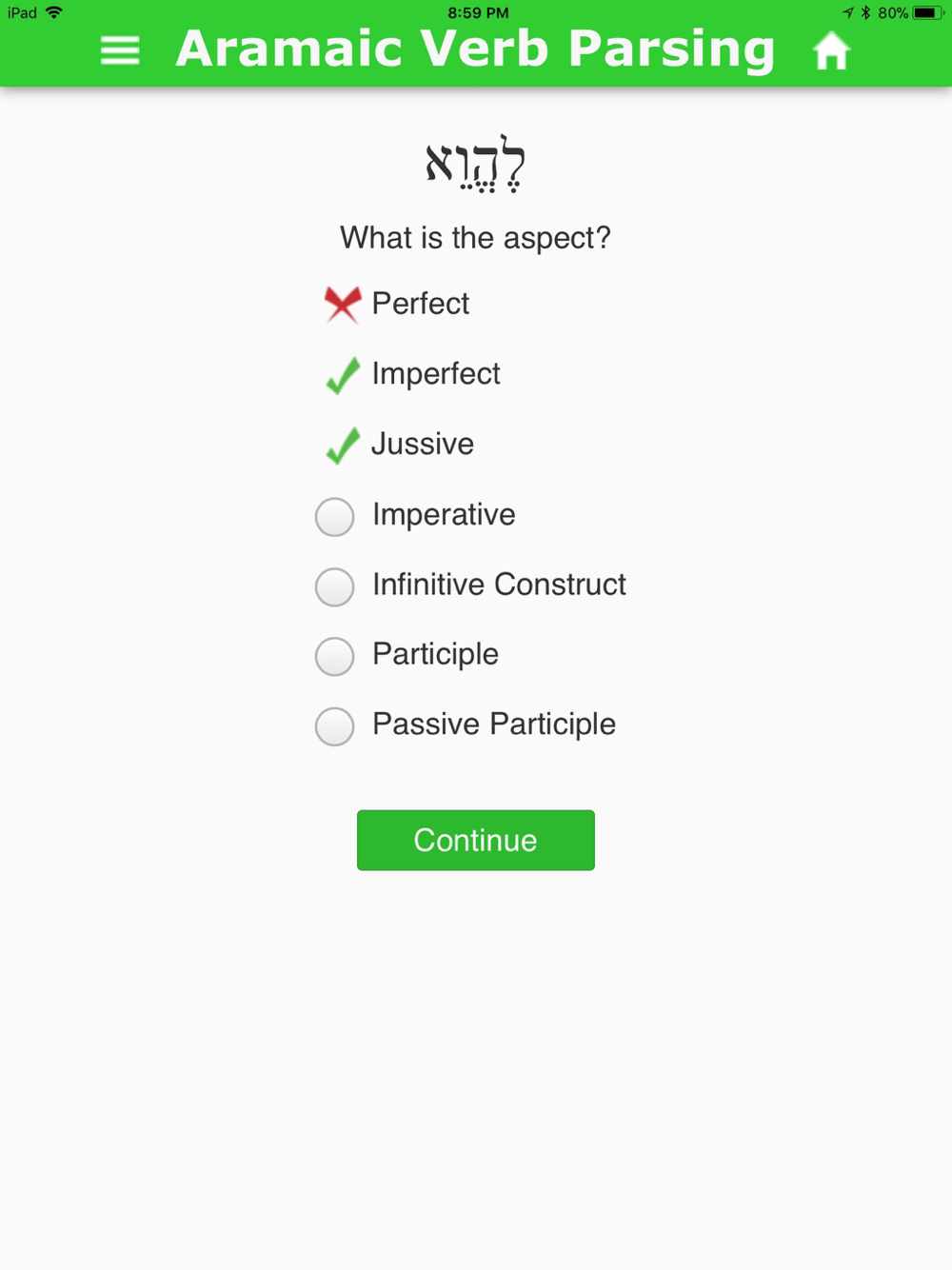Select the Infinitive Construct radio button
Viewport: 952px width, 1270px height.
tap(335, 586)
